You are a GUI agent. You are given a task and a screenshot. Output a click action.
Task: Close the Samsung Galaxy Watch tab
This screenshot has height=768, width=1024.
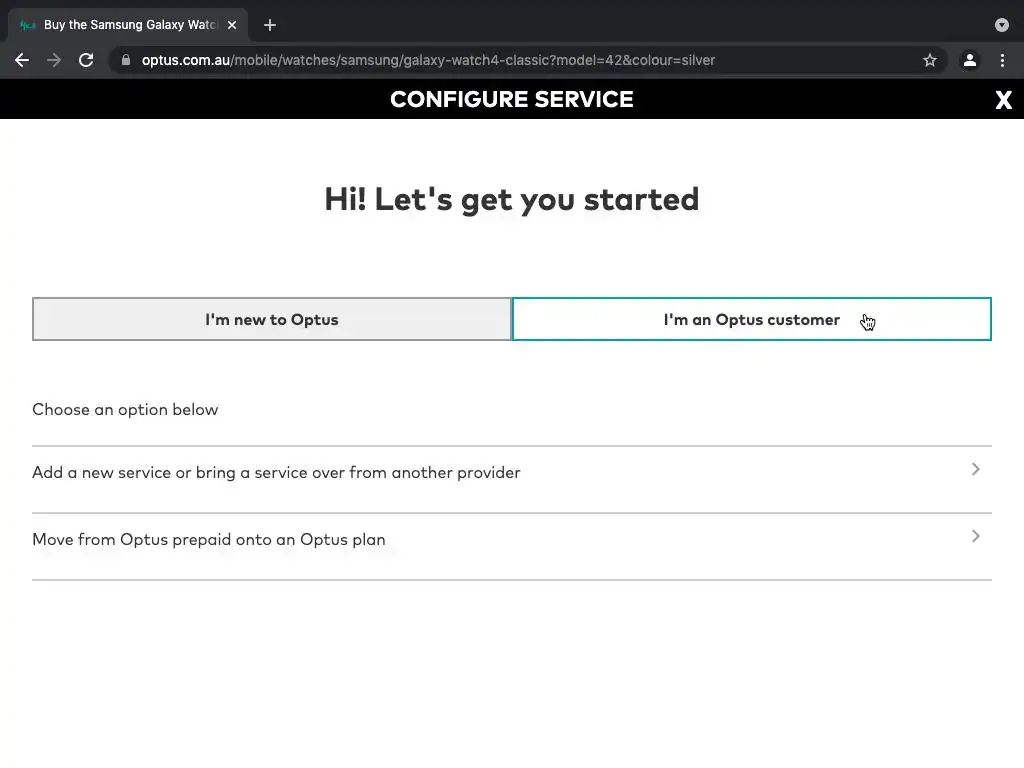pyautogui.click(x=232, y=25)
